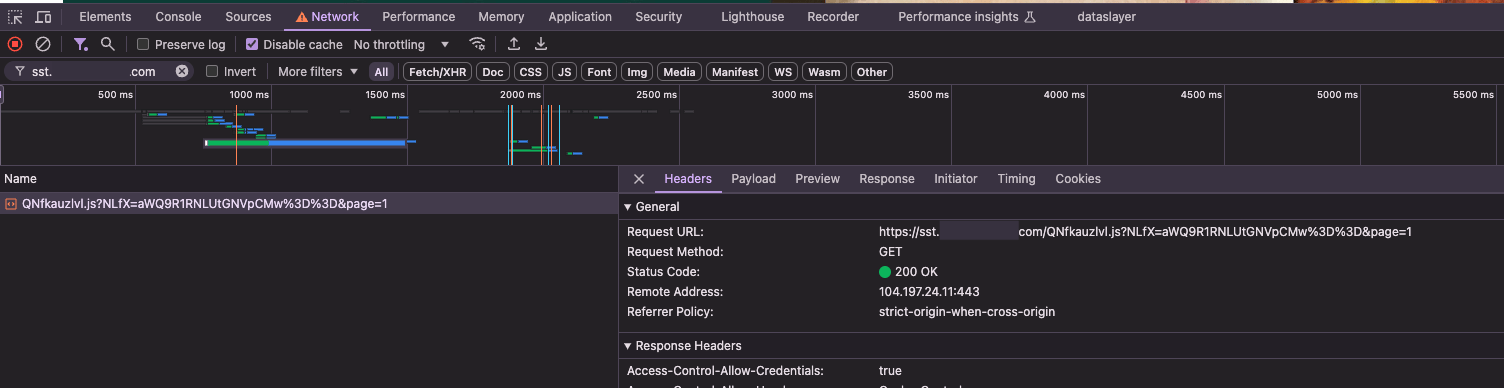Clear the network log
1504x388 pixels.
coord(43,44)
